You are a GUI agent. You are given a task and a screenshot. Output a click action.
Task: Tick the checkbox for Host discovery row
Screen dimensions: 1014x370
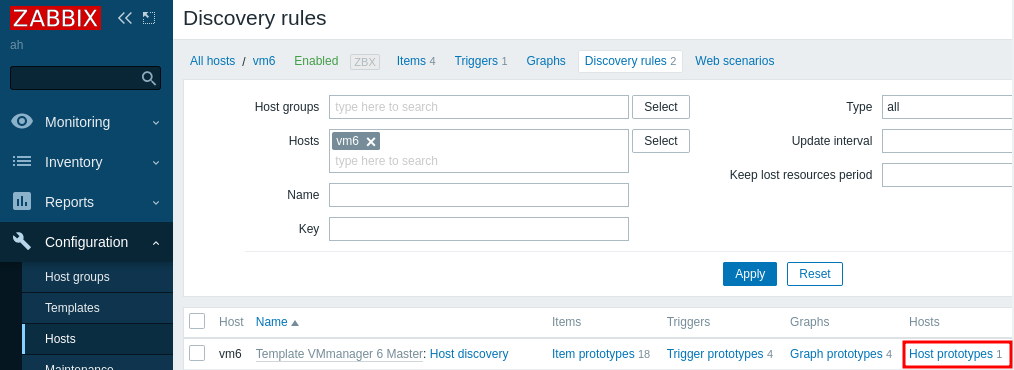pyautogui.click(x=197, y=353)
